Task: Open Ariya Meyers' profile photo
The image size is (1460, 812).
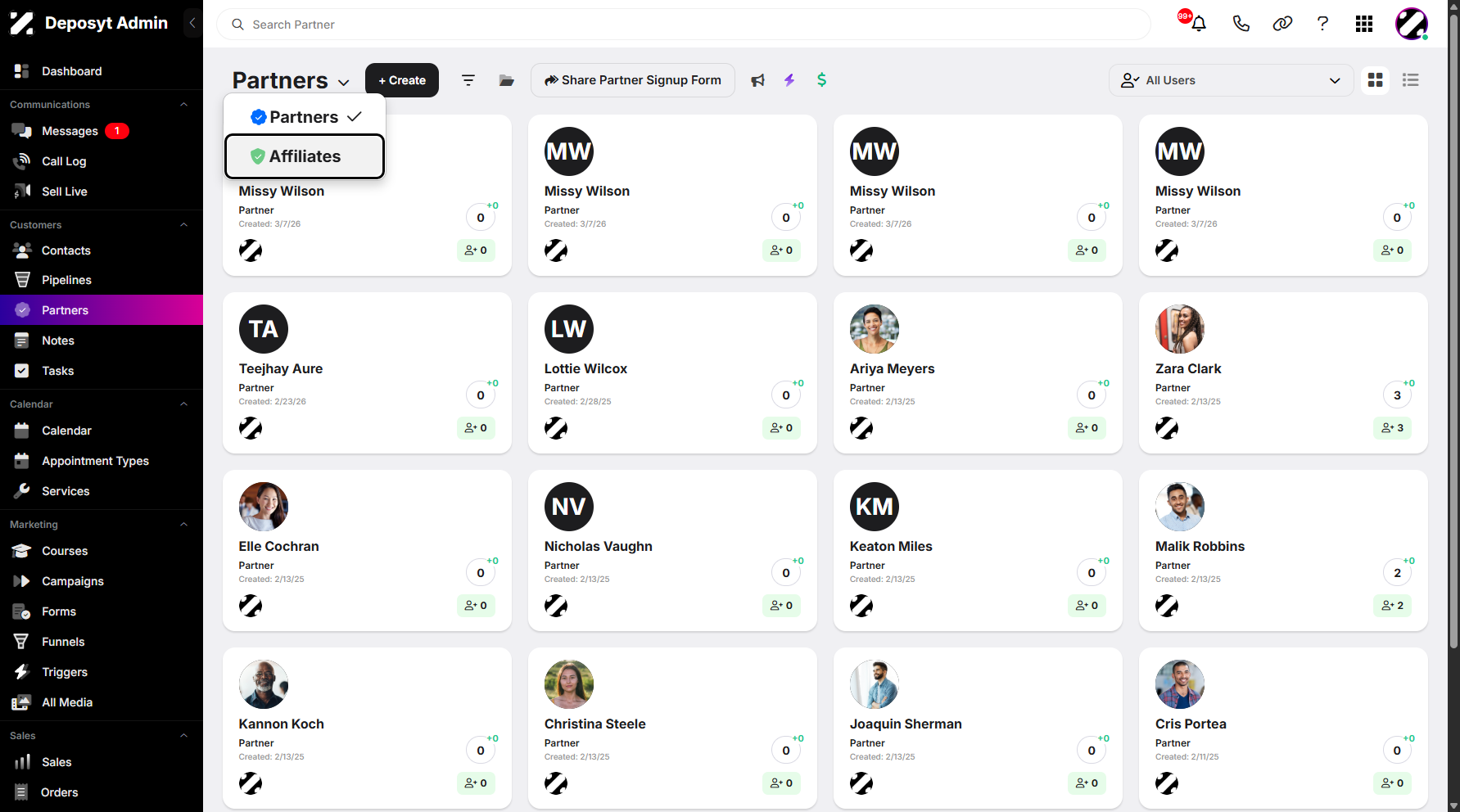Action: (875, 329)
